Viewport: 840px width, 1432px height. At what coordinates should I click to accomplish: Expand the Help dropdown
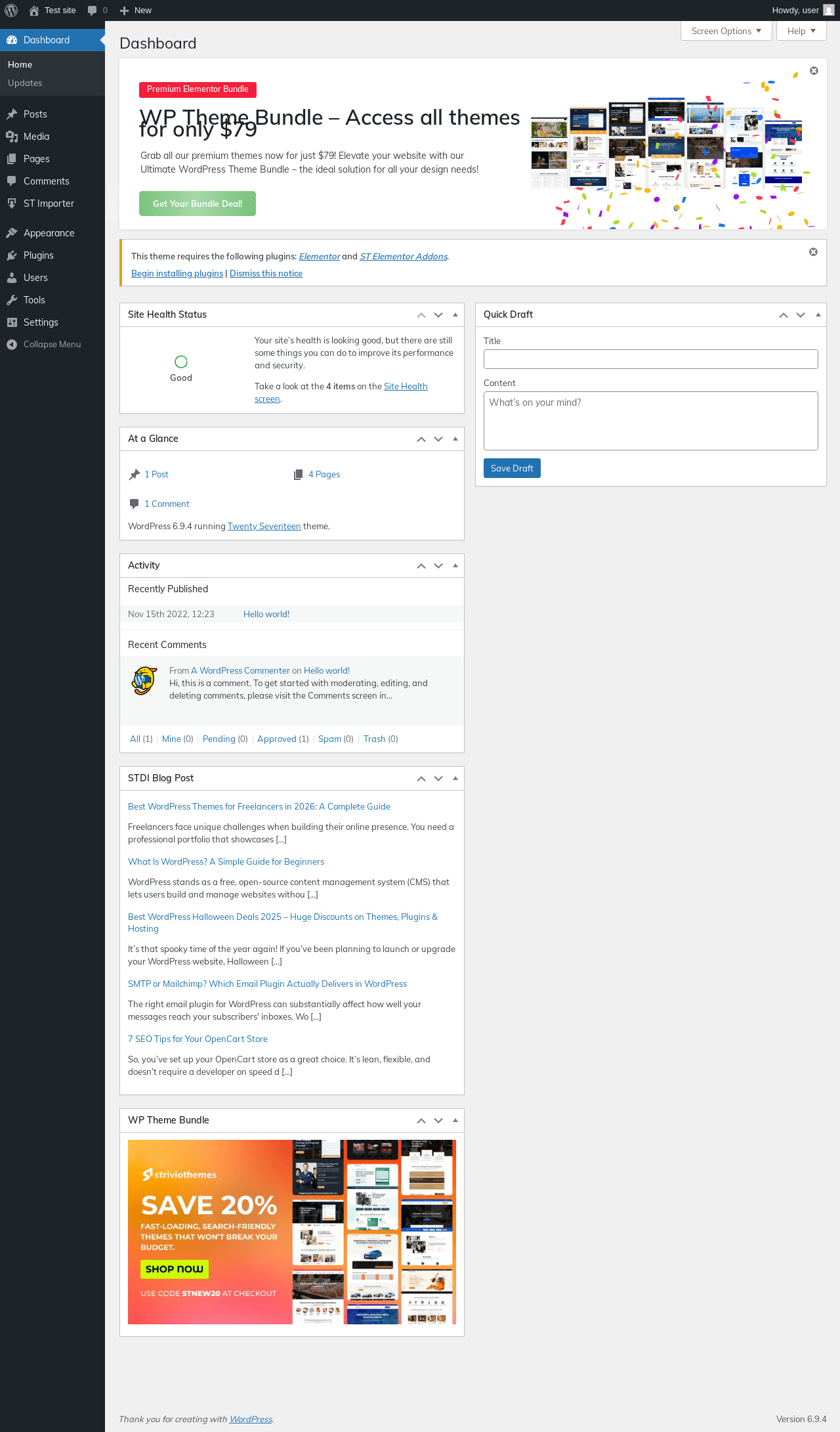point(801,31)
